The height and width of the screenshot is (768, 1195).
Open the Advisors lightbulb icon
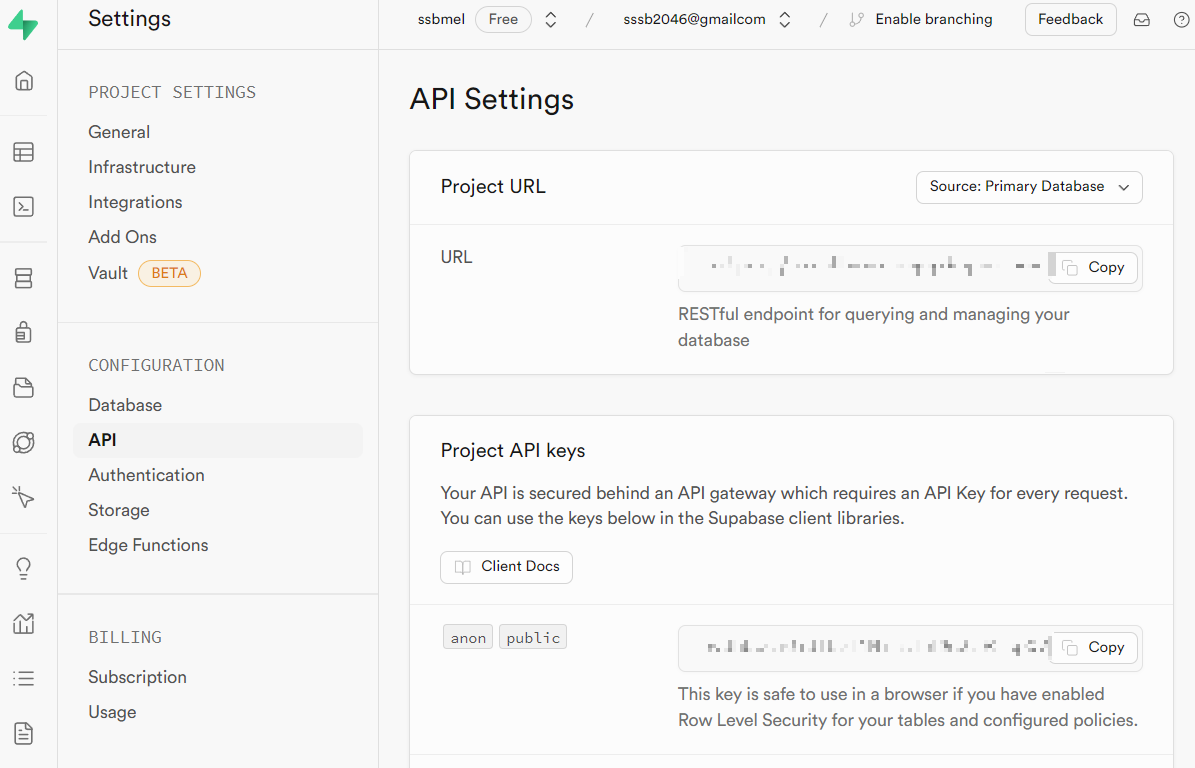point(24,568)
